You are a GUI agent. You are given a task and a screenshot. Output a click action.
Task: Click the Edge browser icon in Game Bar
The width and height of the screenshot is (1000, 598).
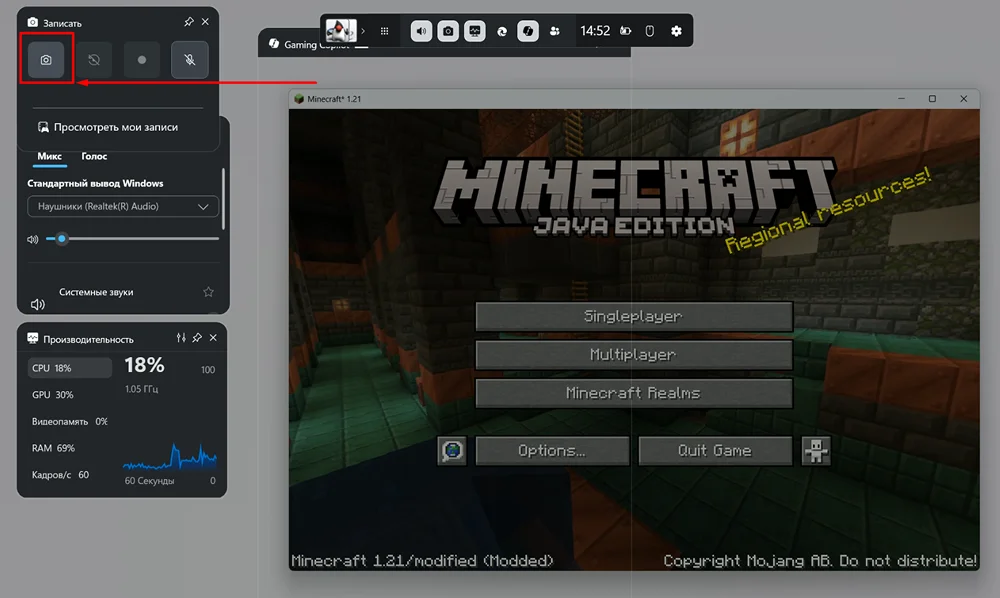tap(502, 31)
